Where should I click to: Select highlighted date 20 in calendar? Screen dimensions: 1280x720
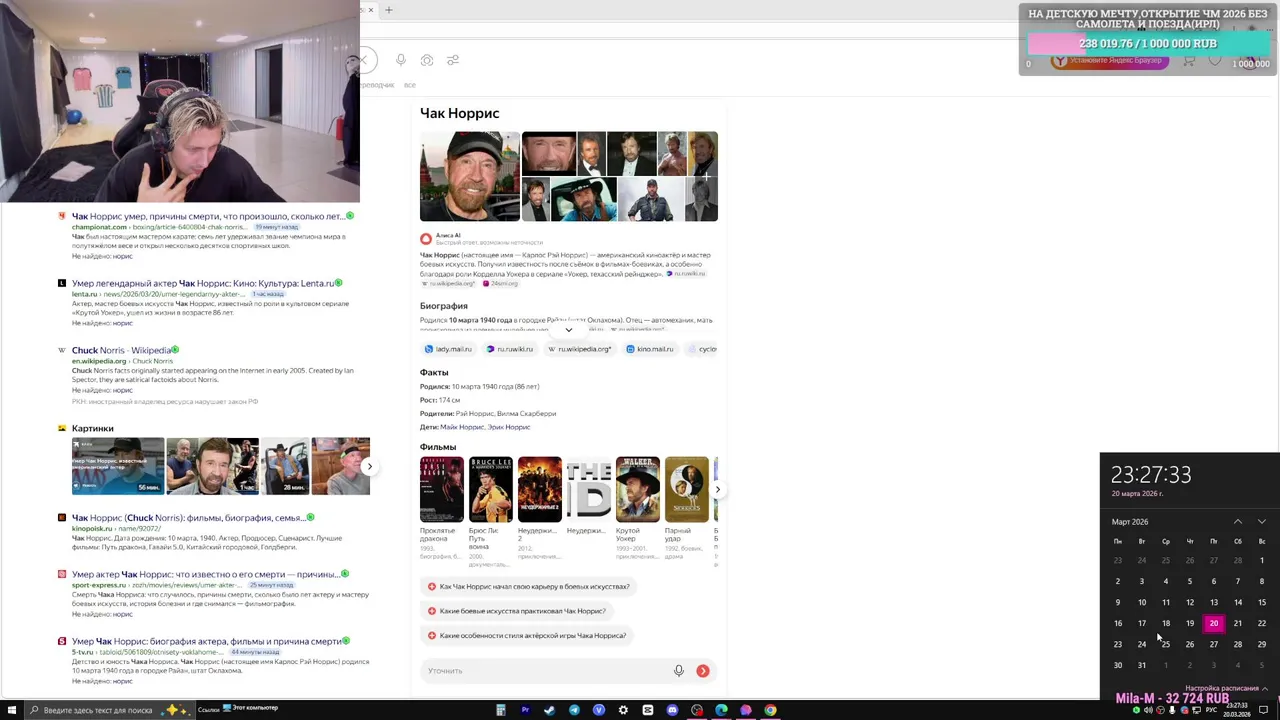click(1214, 623)
